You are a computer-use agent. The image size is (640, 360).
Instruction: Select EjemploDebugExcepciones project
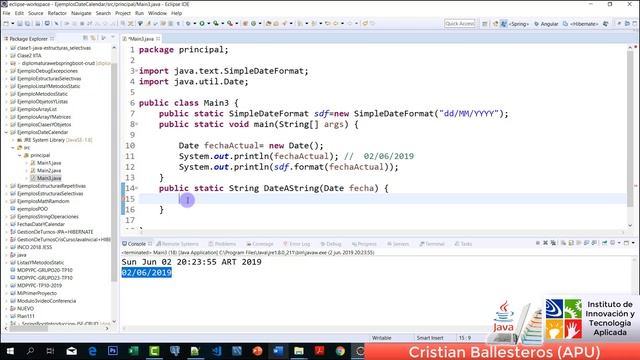tap(47, 71)
